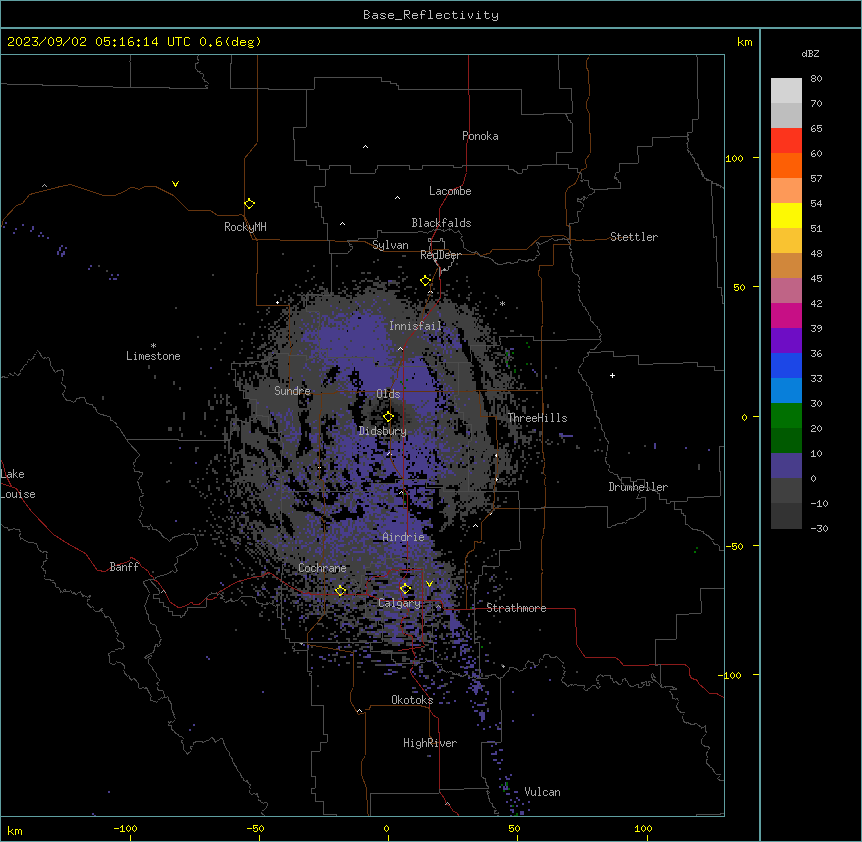Click the Ponoka city label
This screenshot has height=842, width=862.
[x=480, y=136]
